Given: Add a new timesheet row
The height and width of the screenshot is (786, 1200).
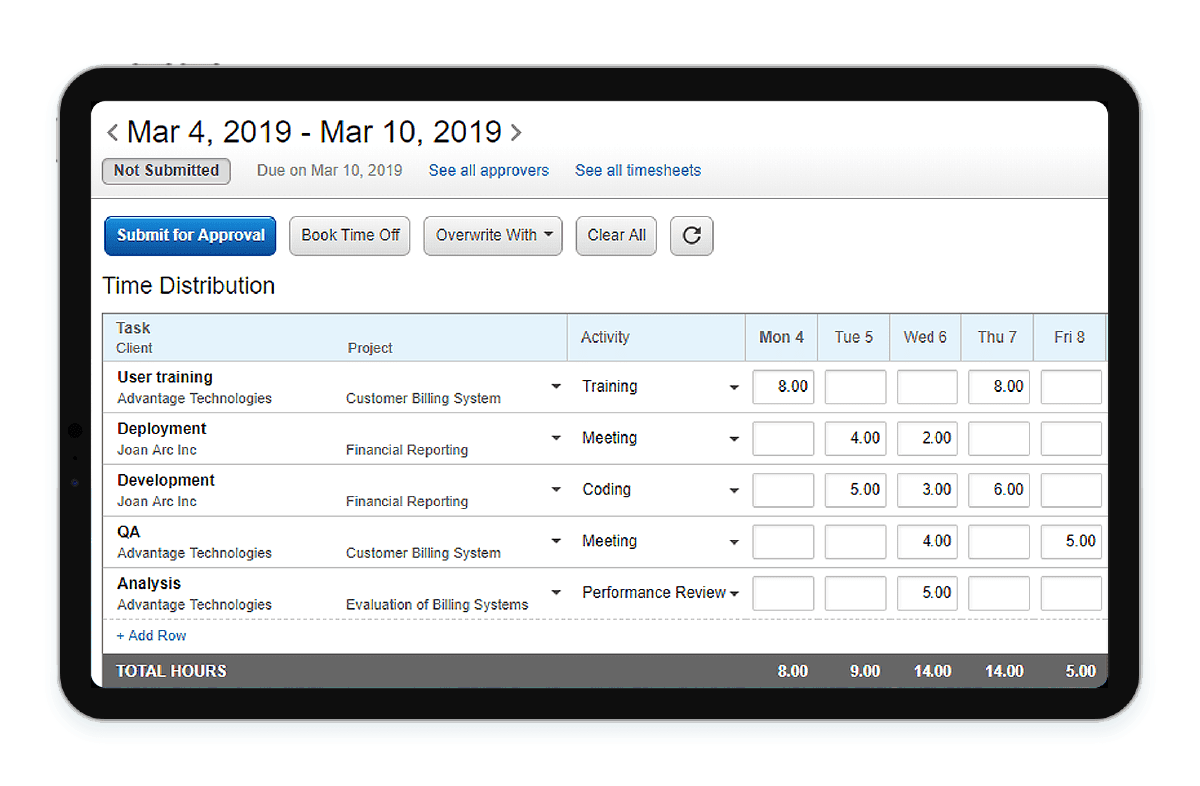Looking at the screenshot, I should tap(151, 635).
